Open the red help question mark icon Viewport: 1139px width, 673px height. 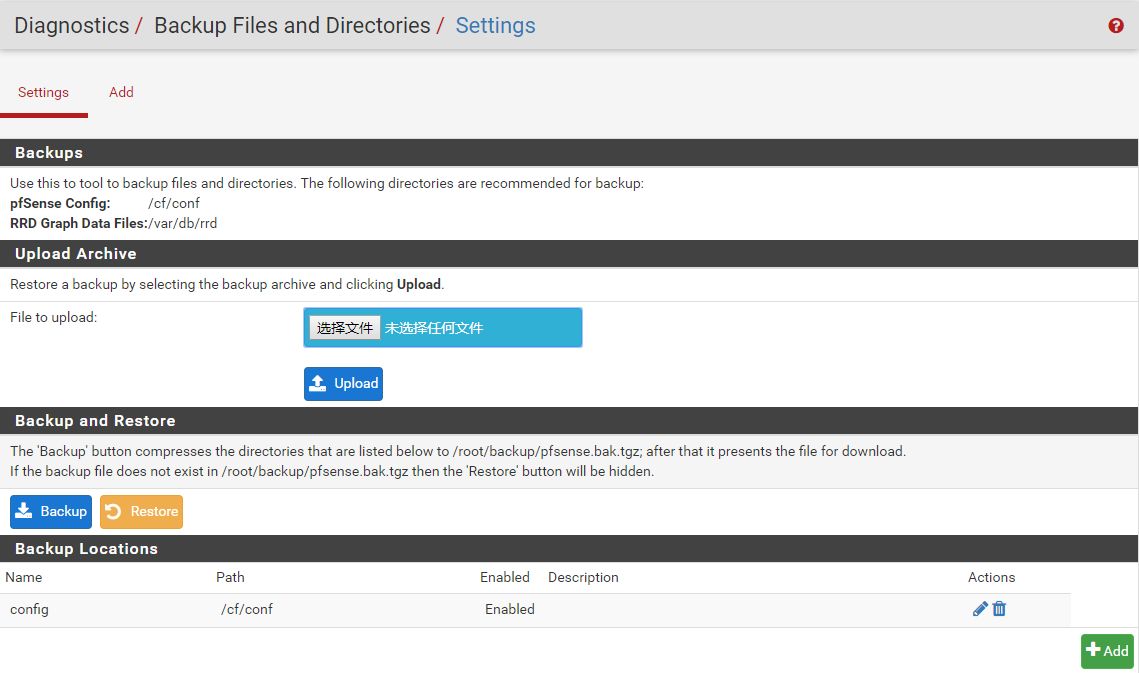tap(1116, 26)
